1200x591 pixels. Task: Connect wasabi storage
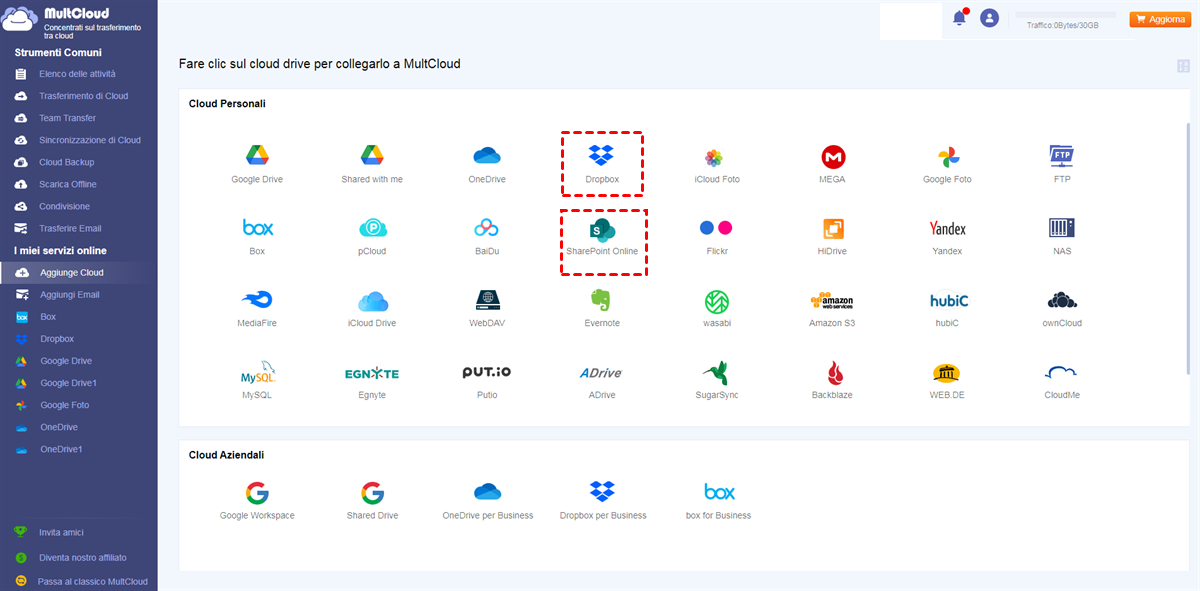[x=717, y=300]
